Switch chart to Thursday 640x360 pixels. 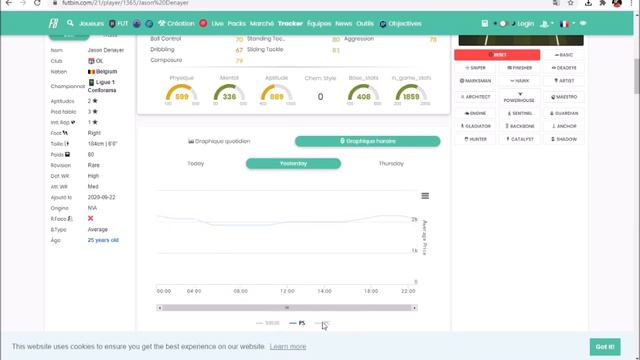pos(391,163)
